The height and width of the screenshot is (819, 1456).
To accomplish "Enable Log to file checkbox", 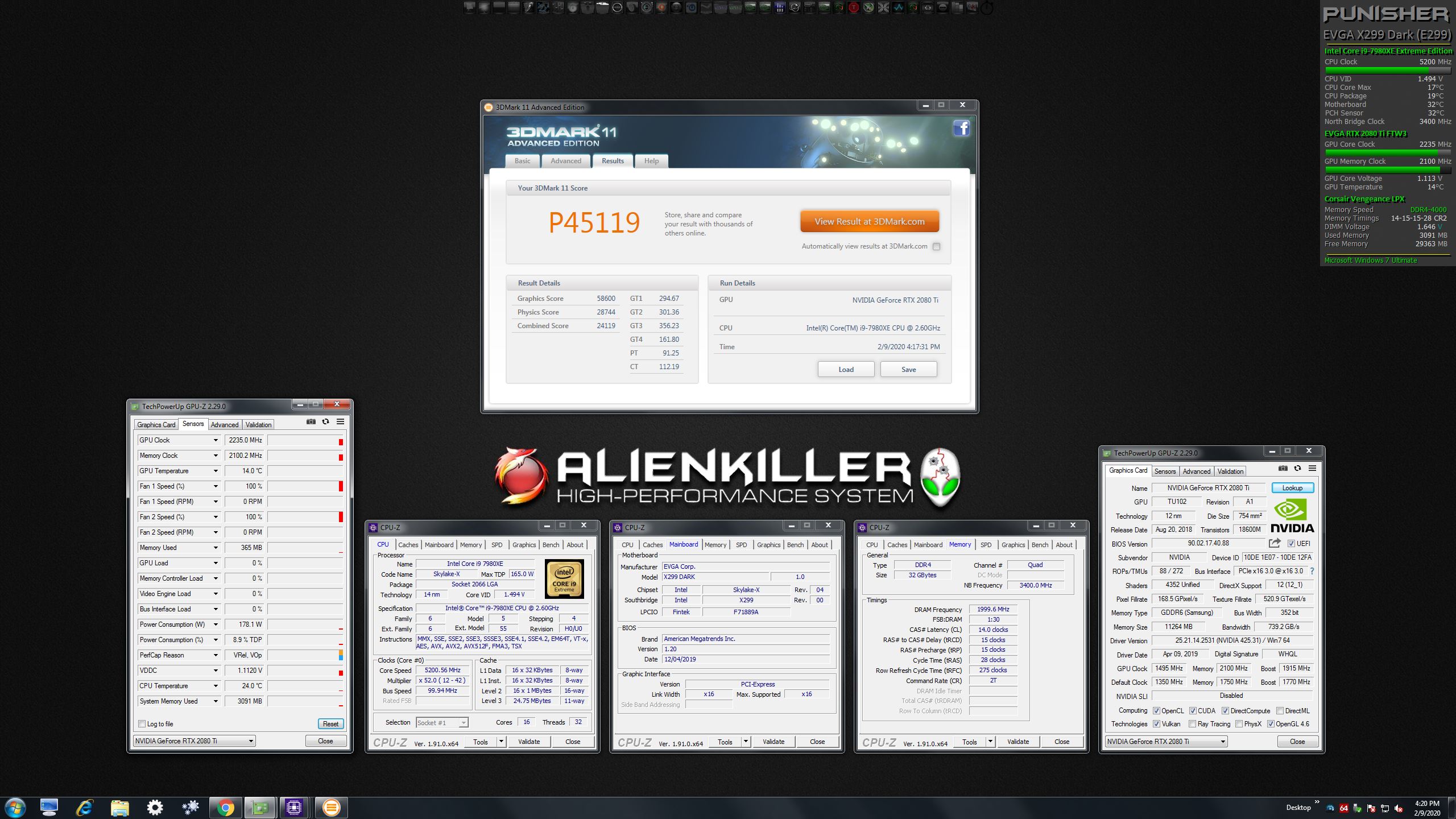I will click(x=142, y=724).
